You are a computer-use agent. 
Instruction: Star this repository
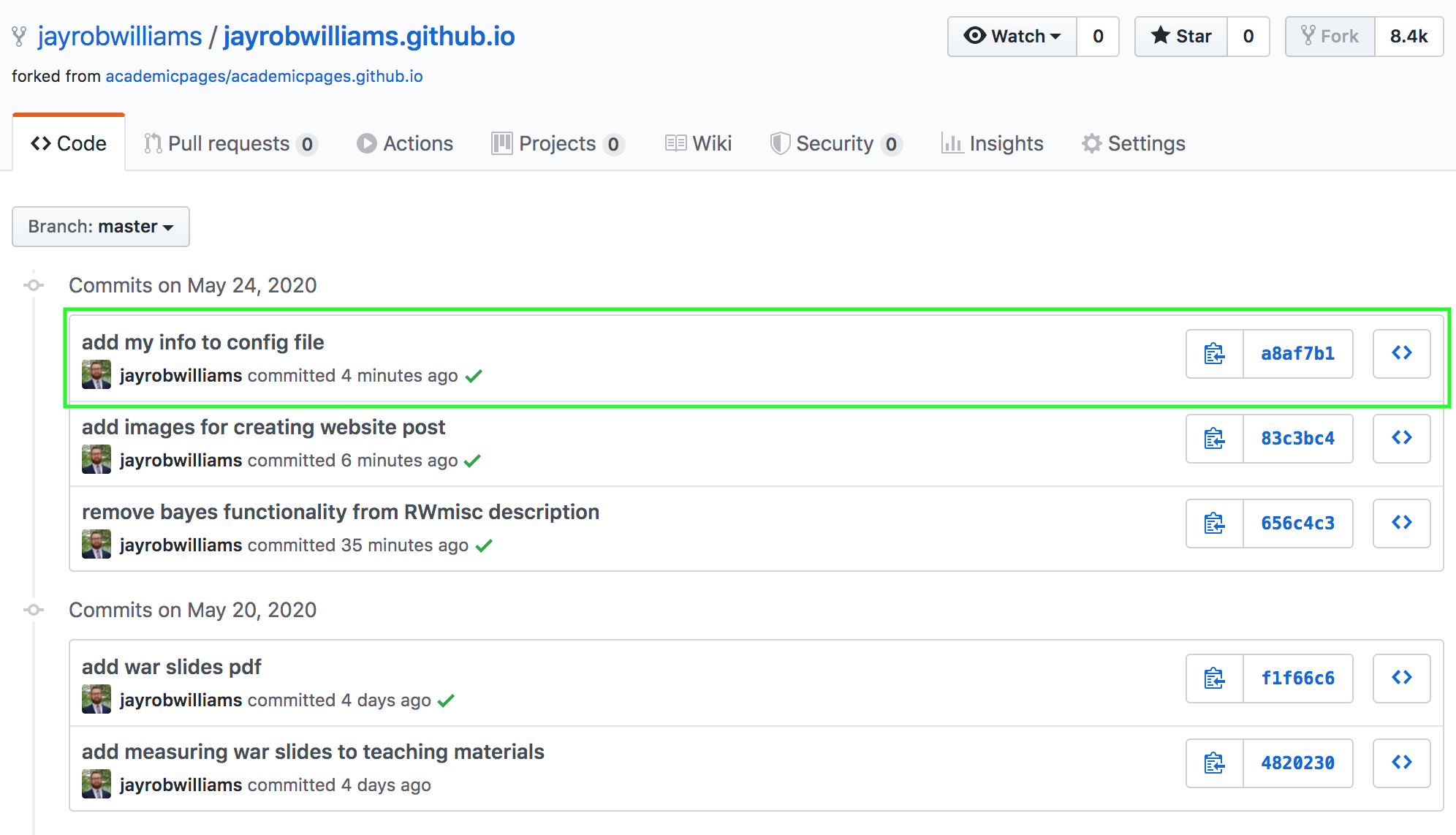click(x=1181, y=37)
